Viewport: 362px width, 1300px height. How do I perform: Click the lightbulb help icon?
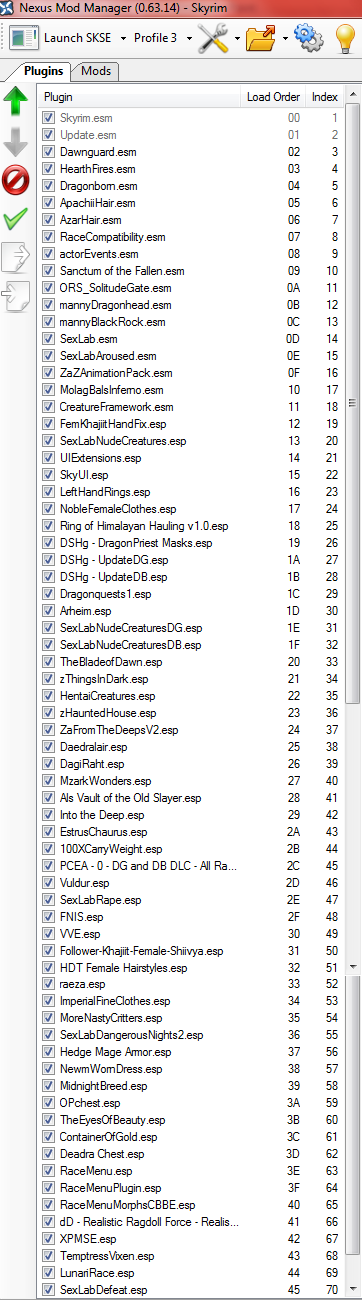(345, 39)
